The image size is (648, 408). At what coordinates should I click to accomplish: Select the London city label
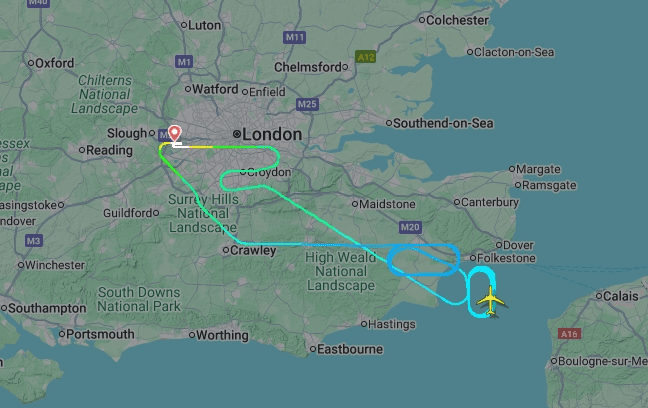coord(272,134)
